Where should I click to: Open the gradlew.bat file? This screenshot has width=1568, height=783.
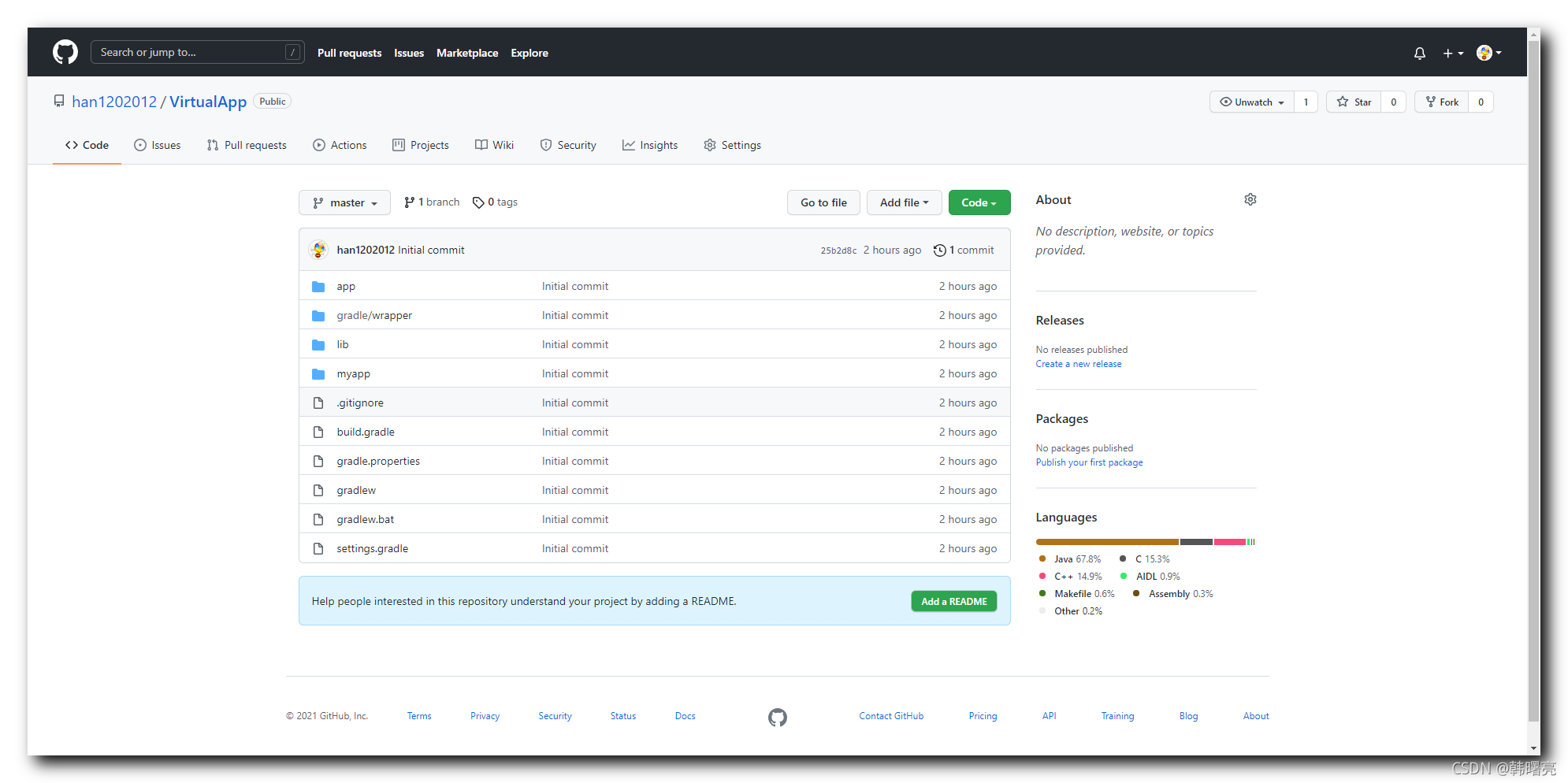(366, 519)
